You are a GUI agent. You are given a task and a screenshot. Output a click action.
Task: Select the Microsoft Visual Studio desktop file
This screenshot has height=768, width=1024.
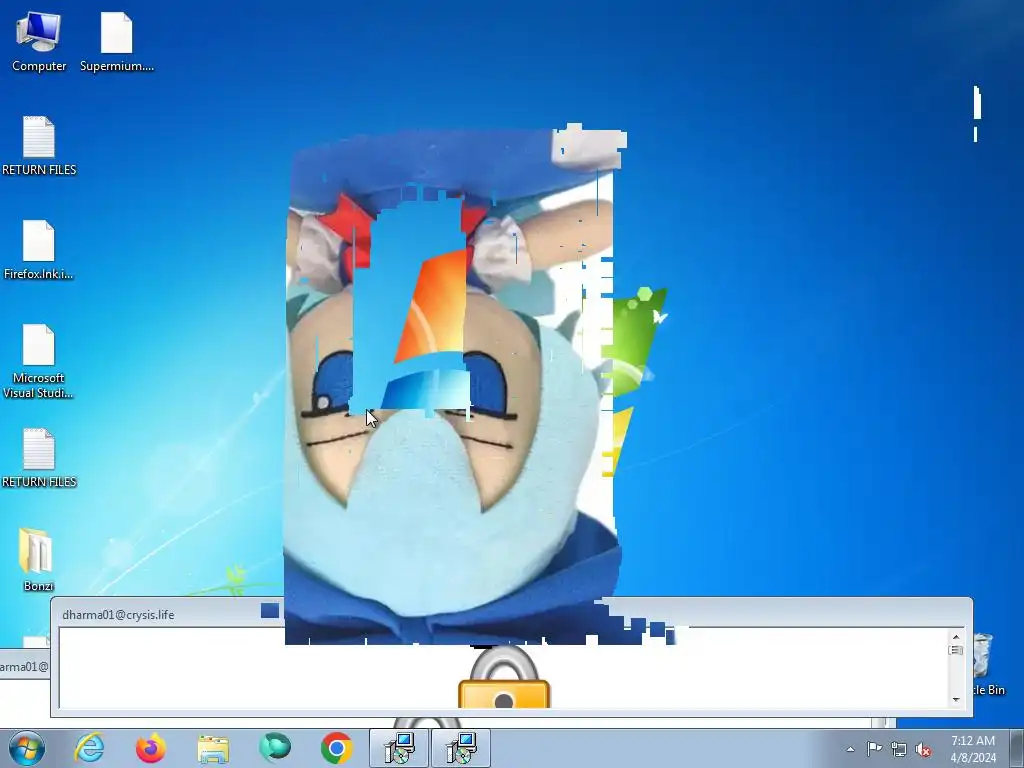pyautogui.click(x=39, y=361)
